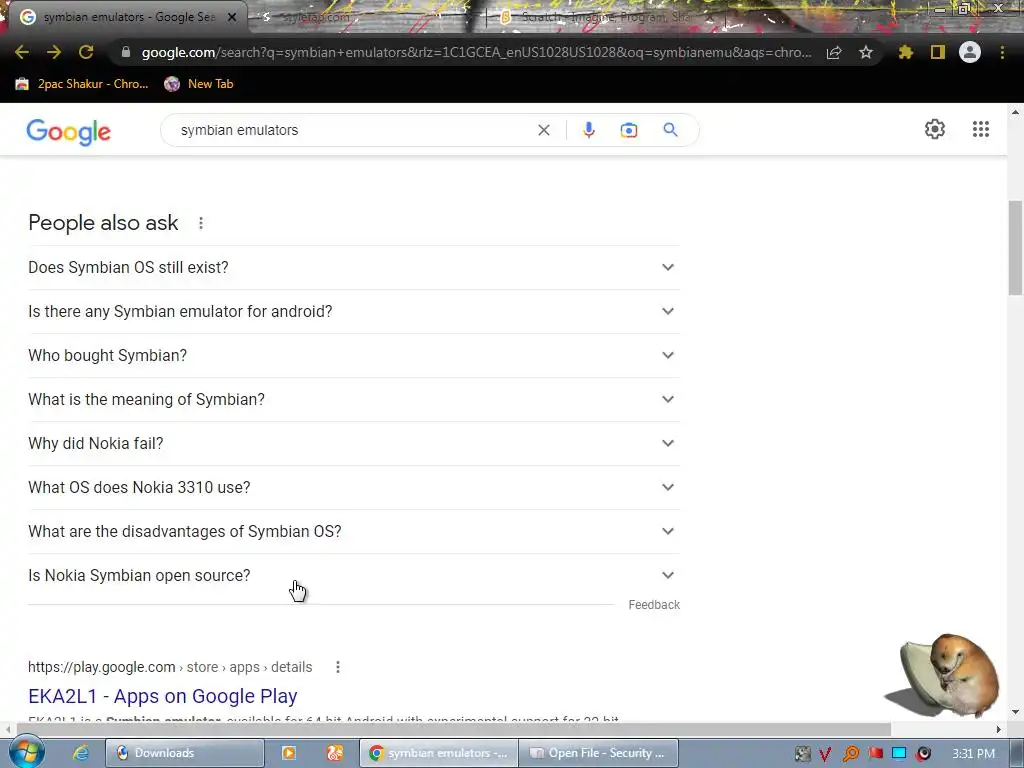Viewport: 1024px width, 768px height.
Task: Expand 'Is Nokia Symbian open source?'
Action: [x=354, y=575]
